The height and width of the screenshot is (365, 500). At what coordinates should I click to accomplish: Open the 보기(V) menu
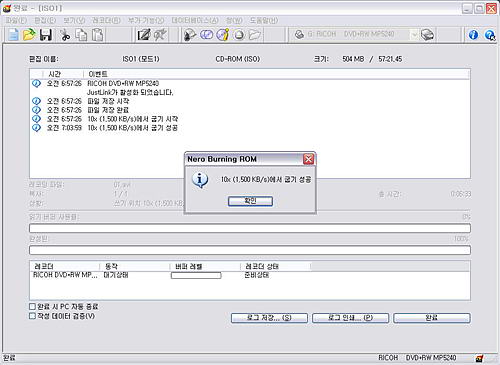tap(74, 20)
